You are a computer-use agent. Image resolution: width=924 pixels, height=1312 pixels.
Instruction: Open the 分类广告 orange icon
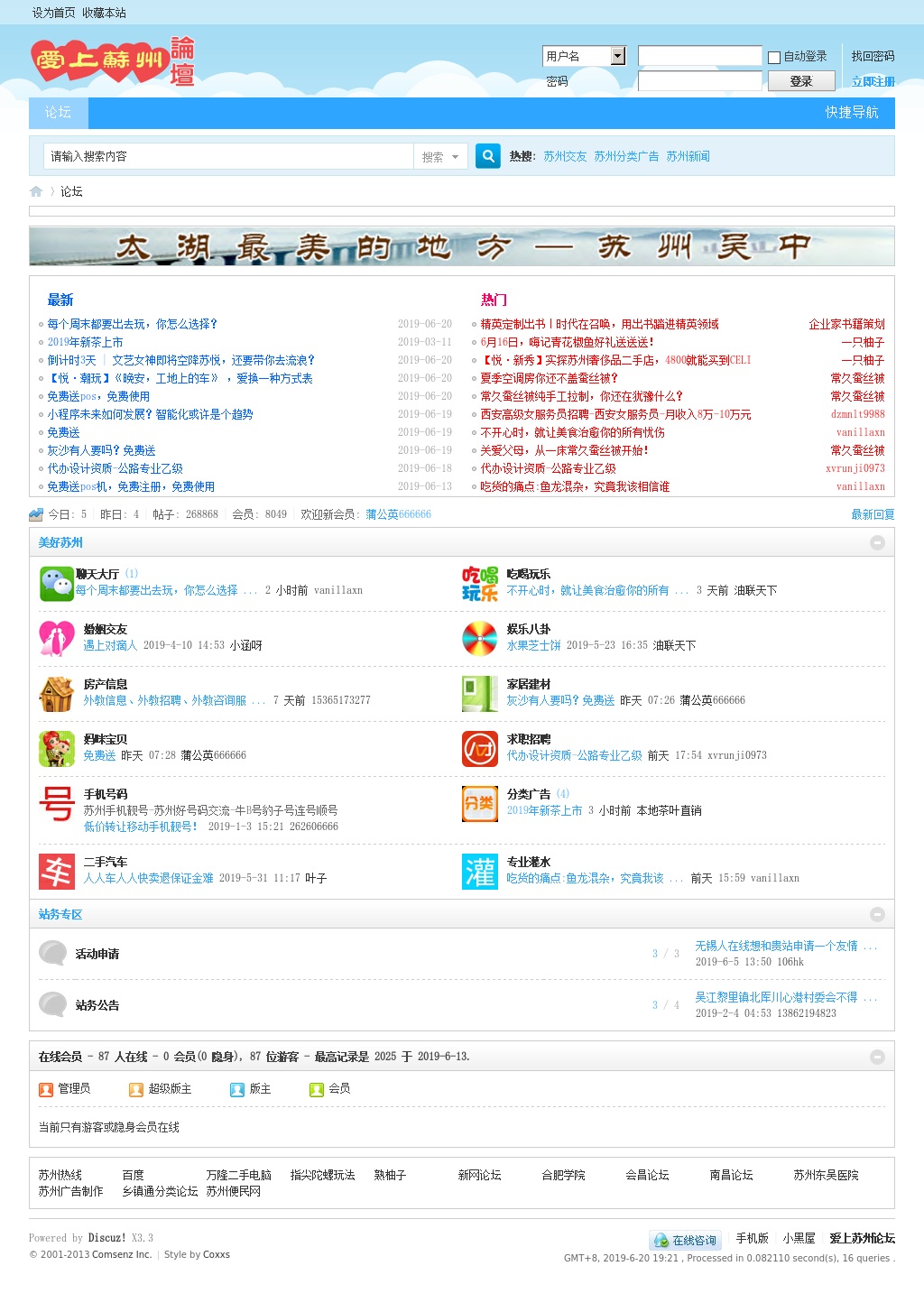click(x=479, y=804)
